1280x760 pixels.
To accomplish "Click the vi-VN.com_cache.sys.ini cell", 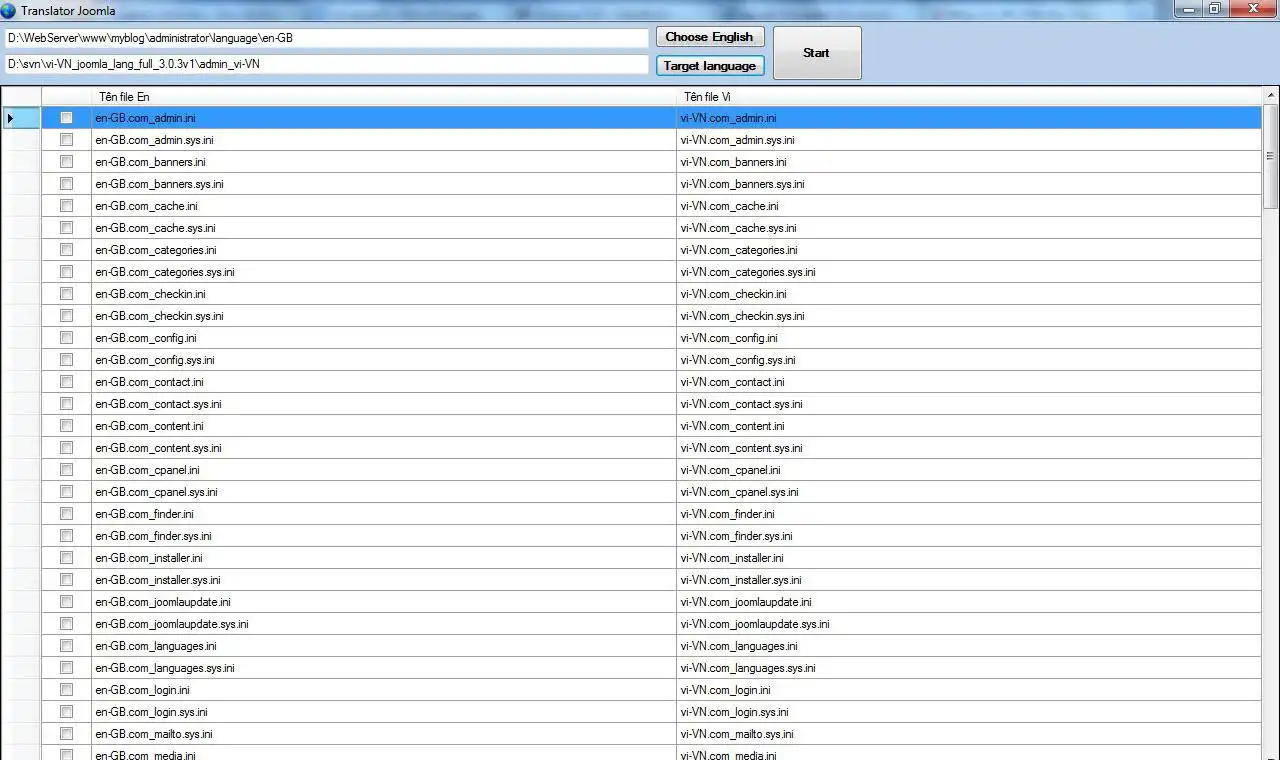I will click(x=969, y=228).
